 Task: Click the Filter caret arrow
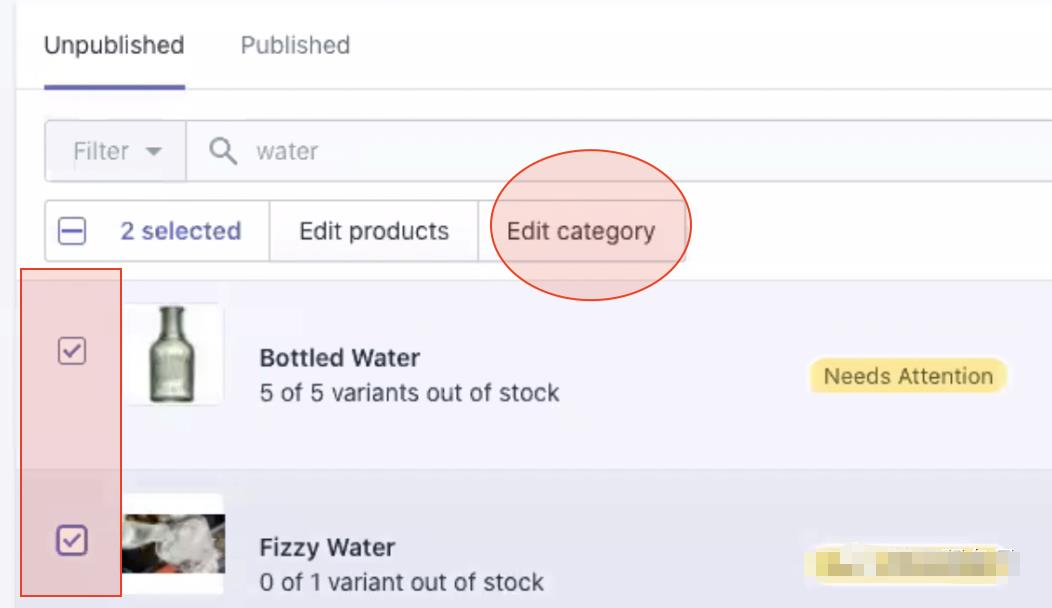click(153, 153)
